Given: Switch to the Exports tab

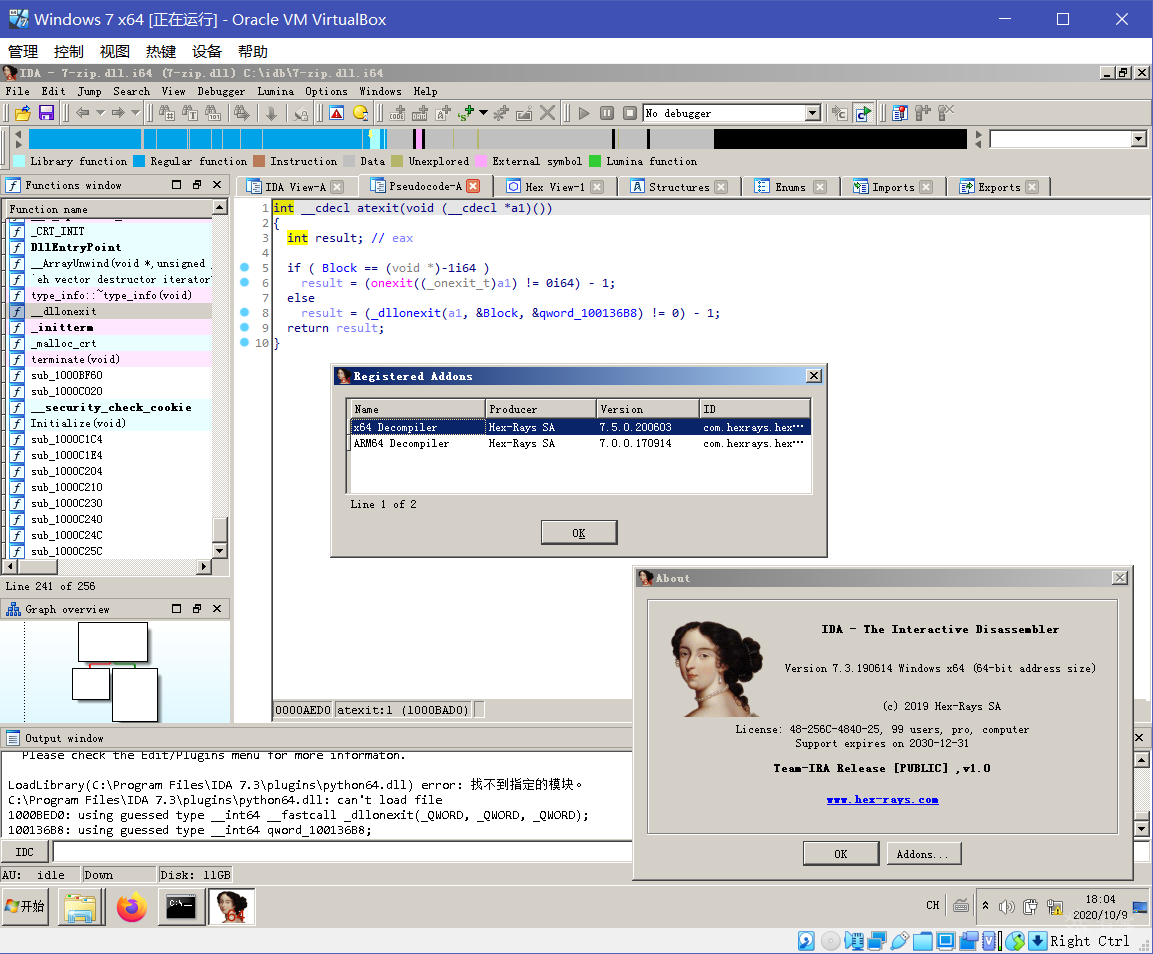Looking at the screenshot, I should tap(999, 188).
